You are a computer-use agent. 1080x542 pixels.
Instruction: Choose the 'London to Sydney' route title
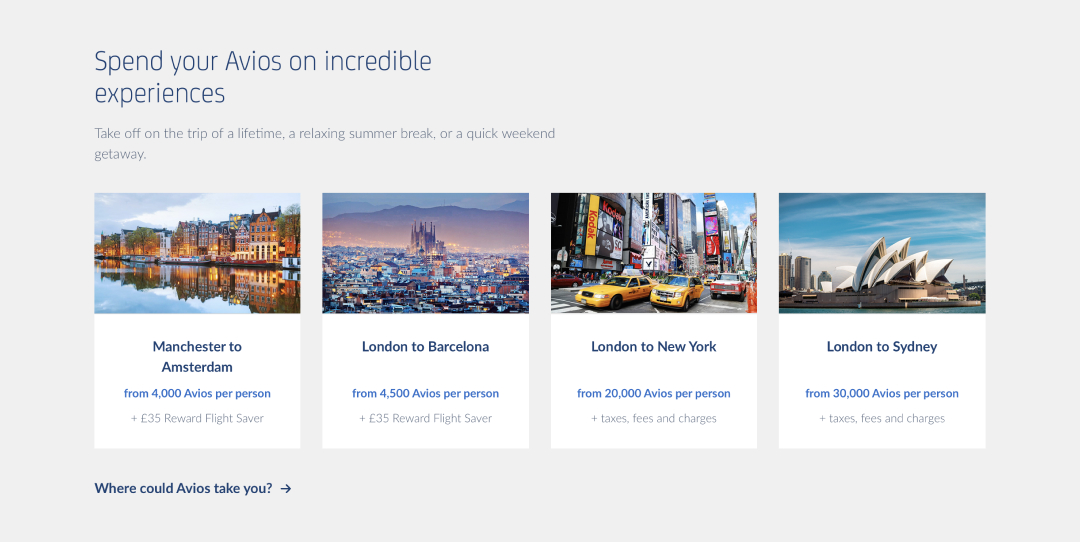[881, 347]
